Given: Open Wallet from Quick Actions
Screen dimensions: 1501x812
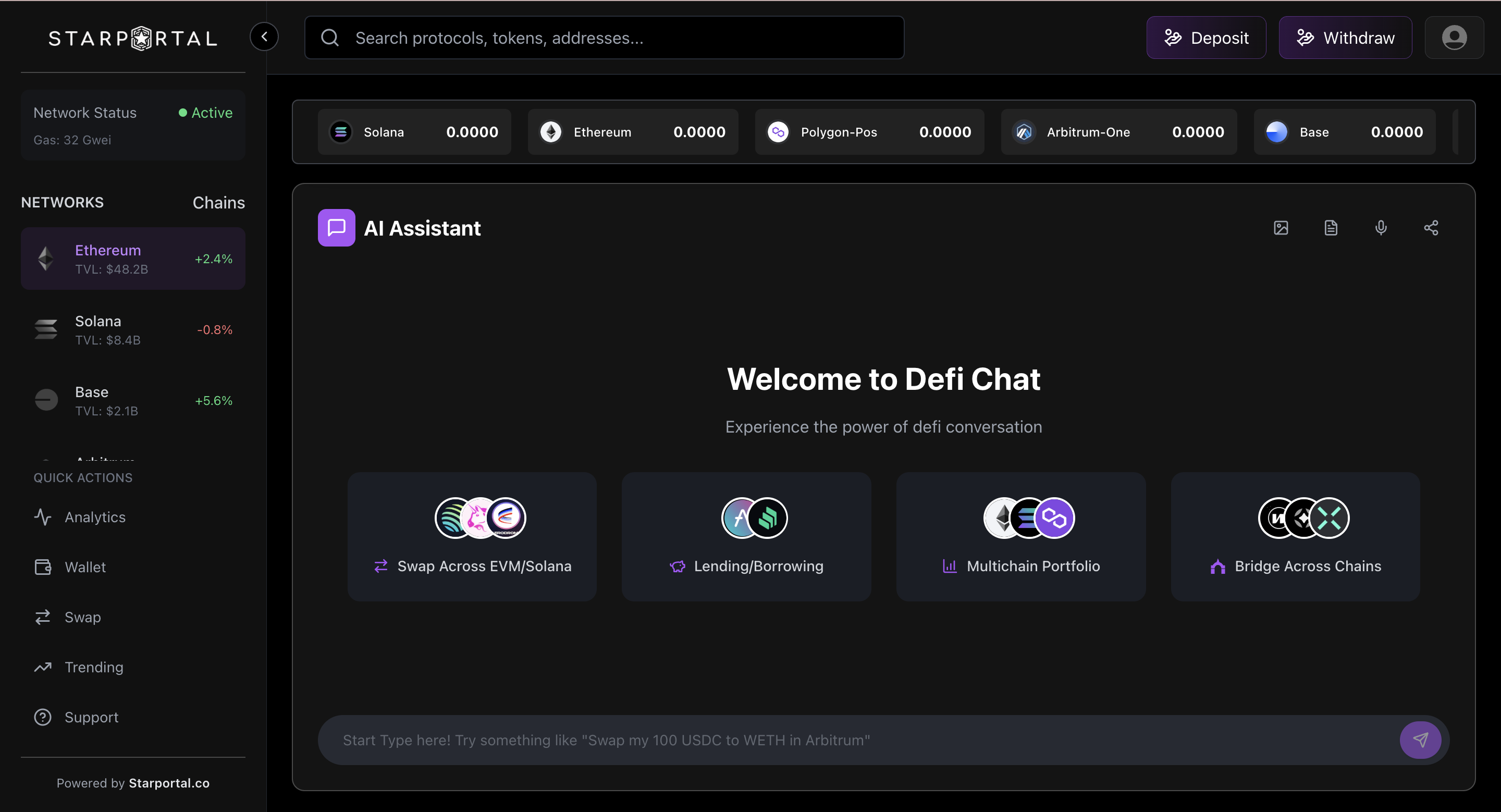Looking at the screenshot, I should pyautogui.click(x=133, y=568).
